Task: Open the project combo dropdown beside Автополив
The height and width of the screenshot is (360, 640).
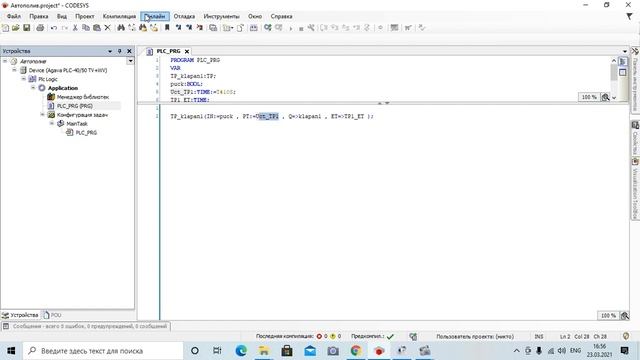Action: pos(130,61)
